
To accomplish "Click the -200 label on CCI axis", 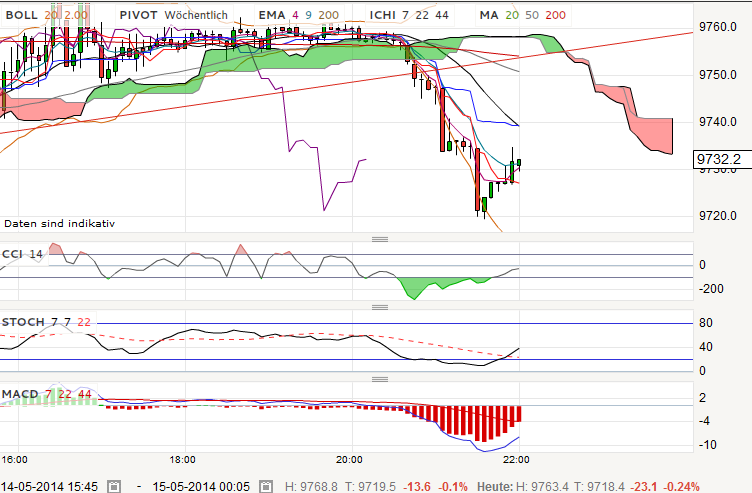I will tap(711, 289).
